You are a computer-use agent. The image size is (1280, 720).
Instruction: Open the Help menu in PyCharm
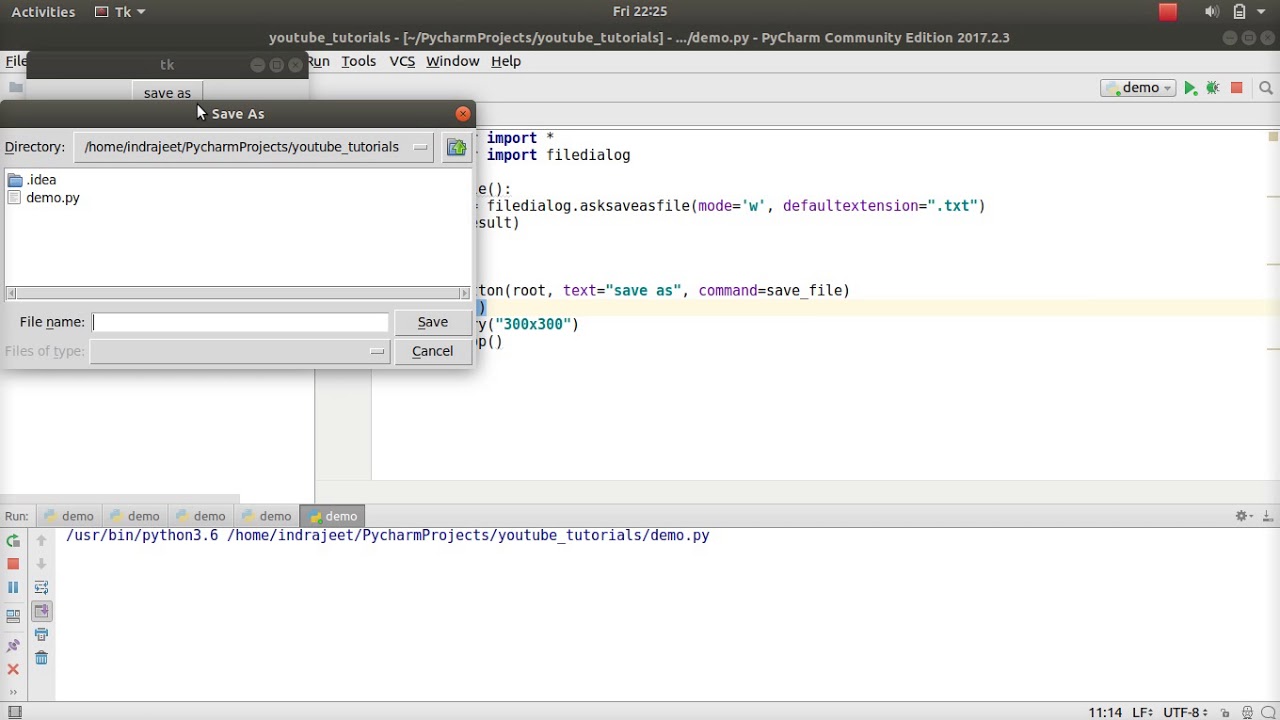pos(506,61)
